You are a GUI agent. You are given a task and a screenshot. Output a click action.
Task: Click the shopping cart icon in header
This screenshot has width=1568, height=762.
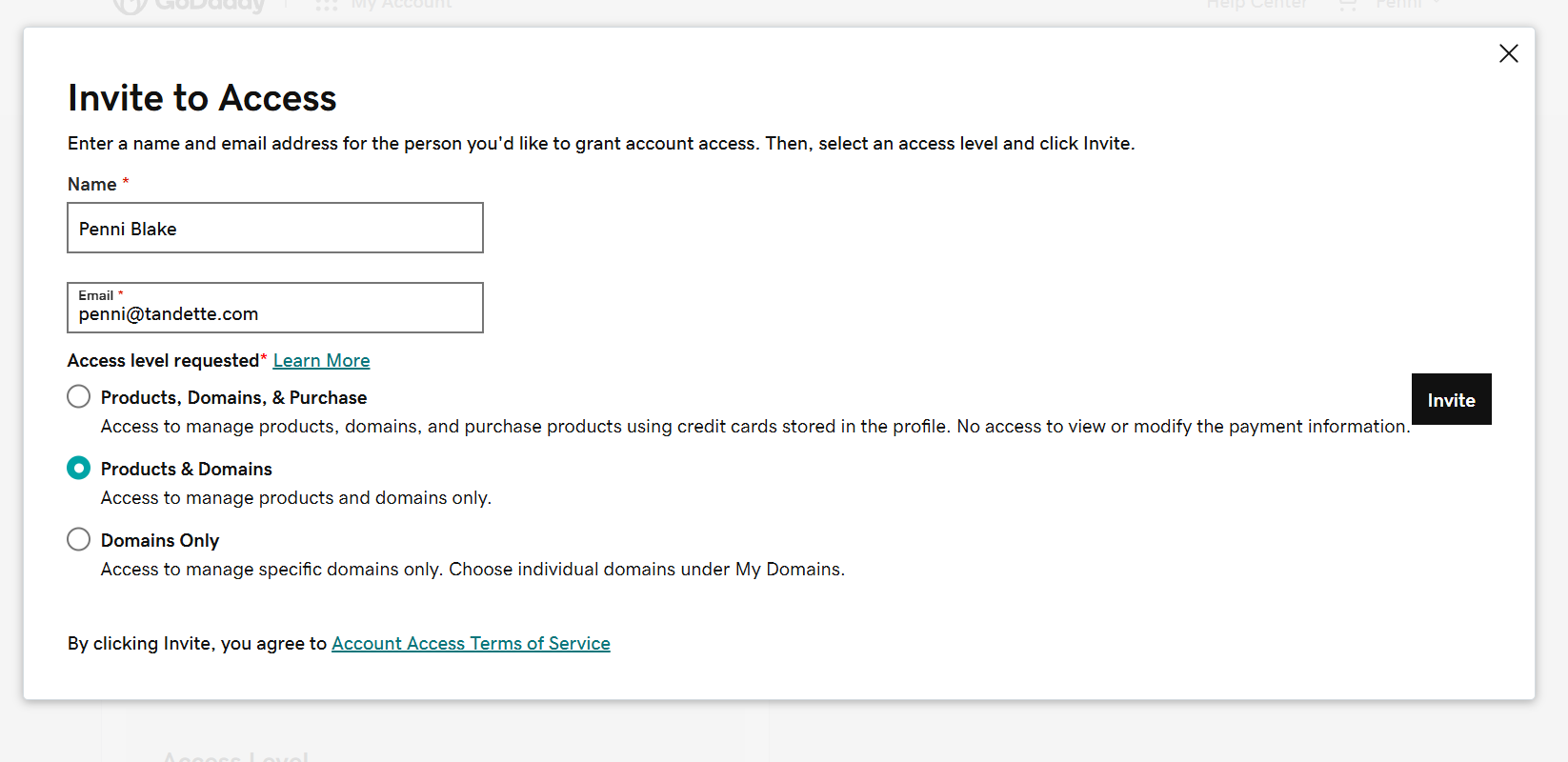click(1347, 6)
